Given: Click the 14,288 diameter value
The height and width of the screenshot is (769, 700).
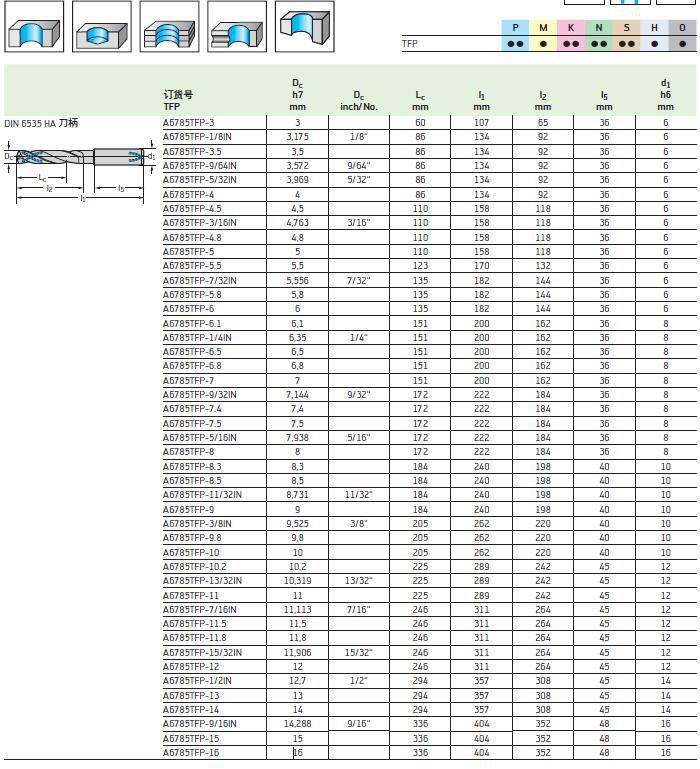Looking at the screenshot, I should tap(298, 724).
